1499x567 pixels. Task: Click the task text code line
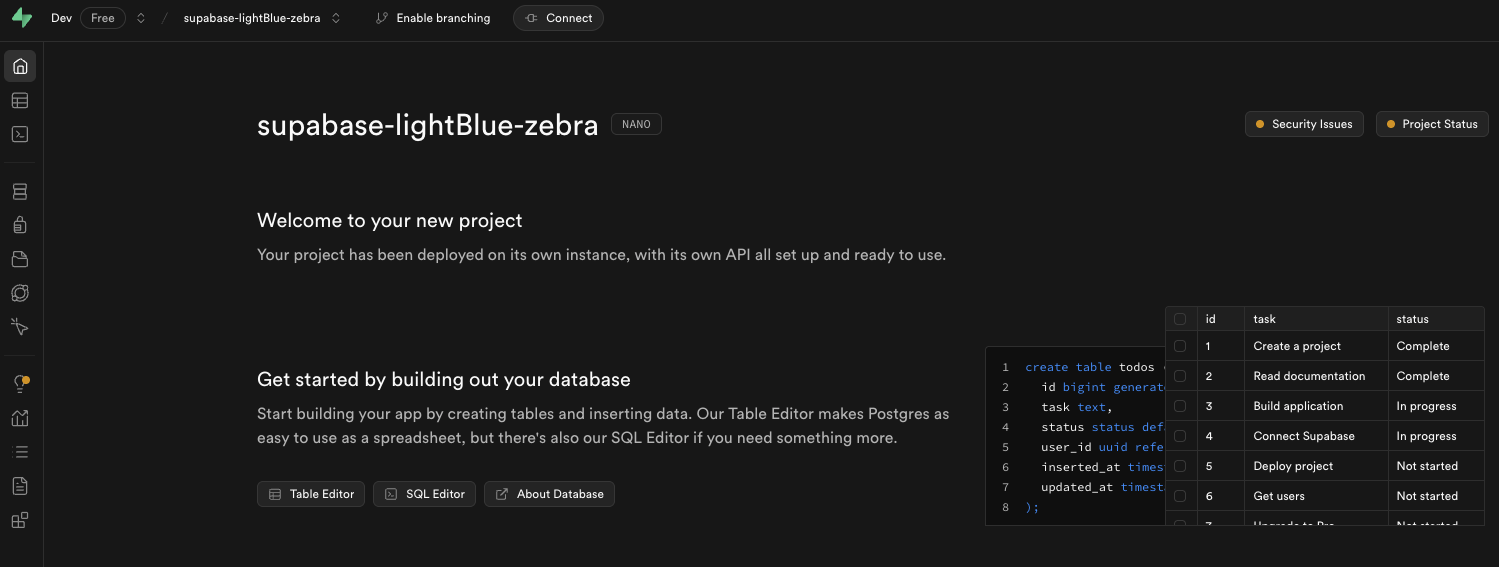coord(1076,407)
